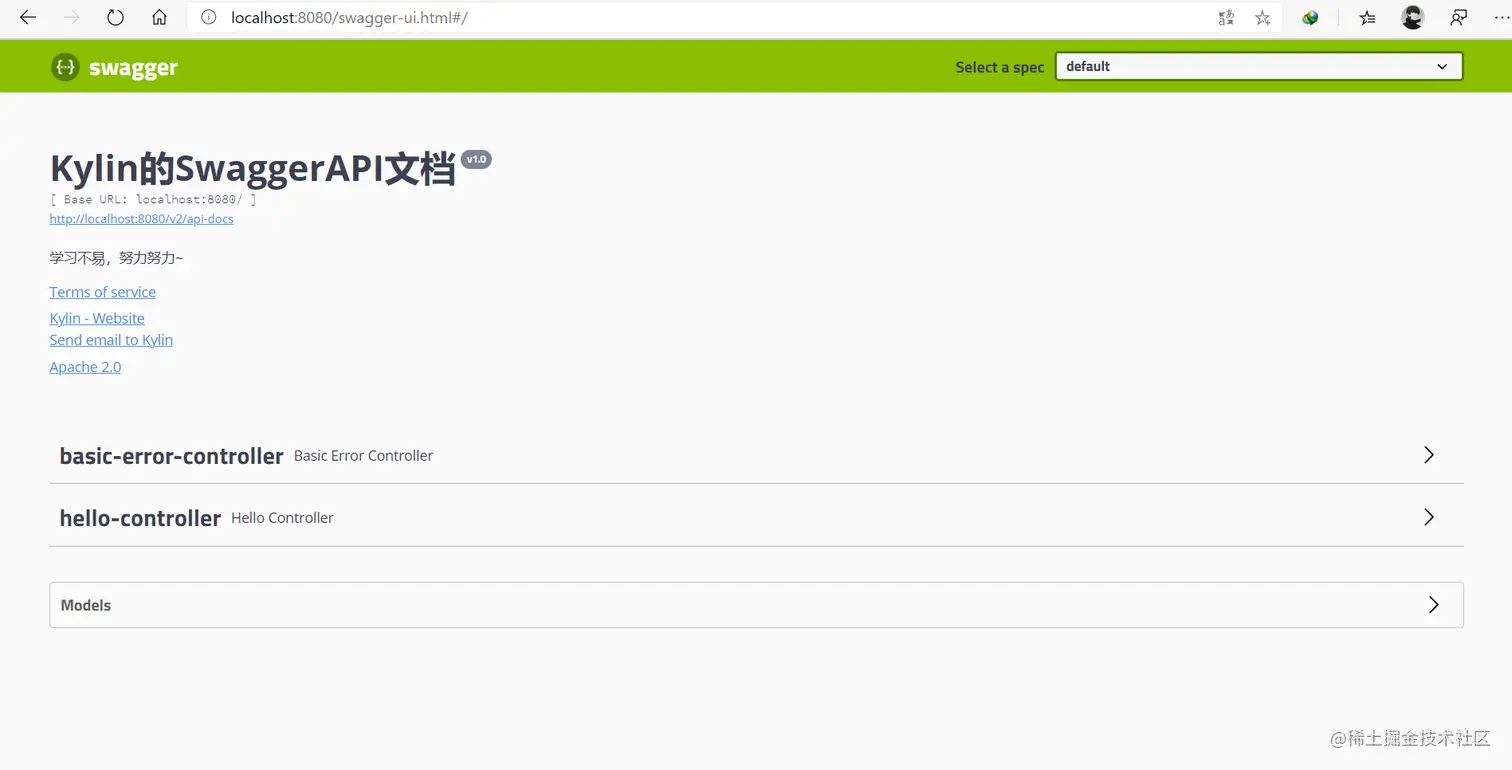Viewport: 1512px width, 770px height.
Task: Click the 学习不易 description text
Action: tap(116, 258)
